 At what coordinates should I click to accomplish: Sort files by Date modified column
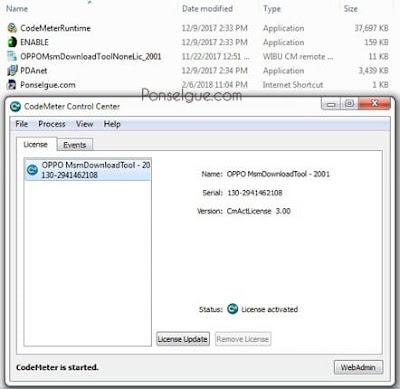point(207,9)
